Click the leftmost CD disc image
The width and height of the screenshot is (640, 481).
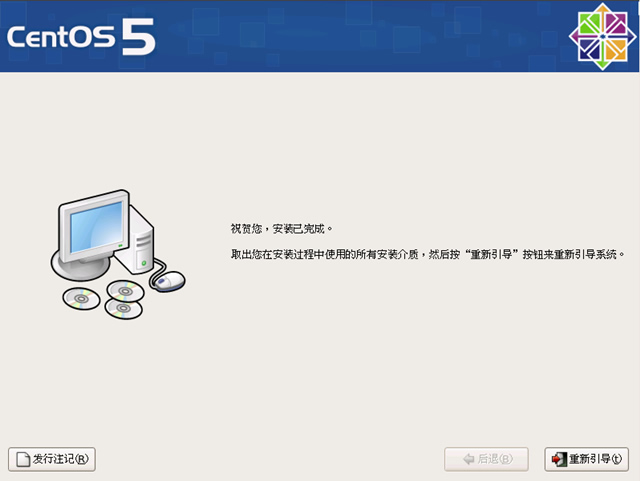tap(81, 298)
